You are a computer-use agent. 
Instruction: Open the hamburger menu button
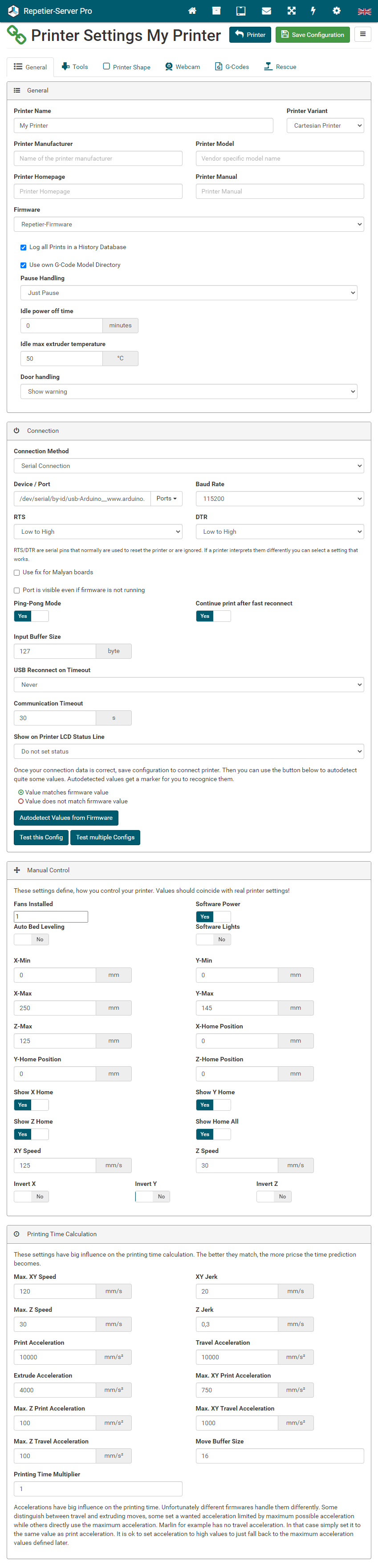pyautogui.click(x=363, y=34)
